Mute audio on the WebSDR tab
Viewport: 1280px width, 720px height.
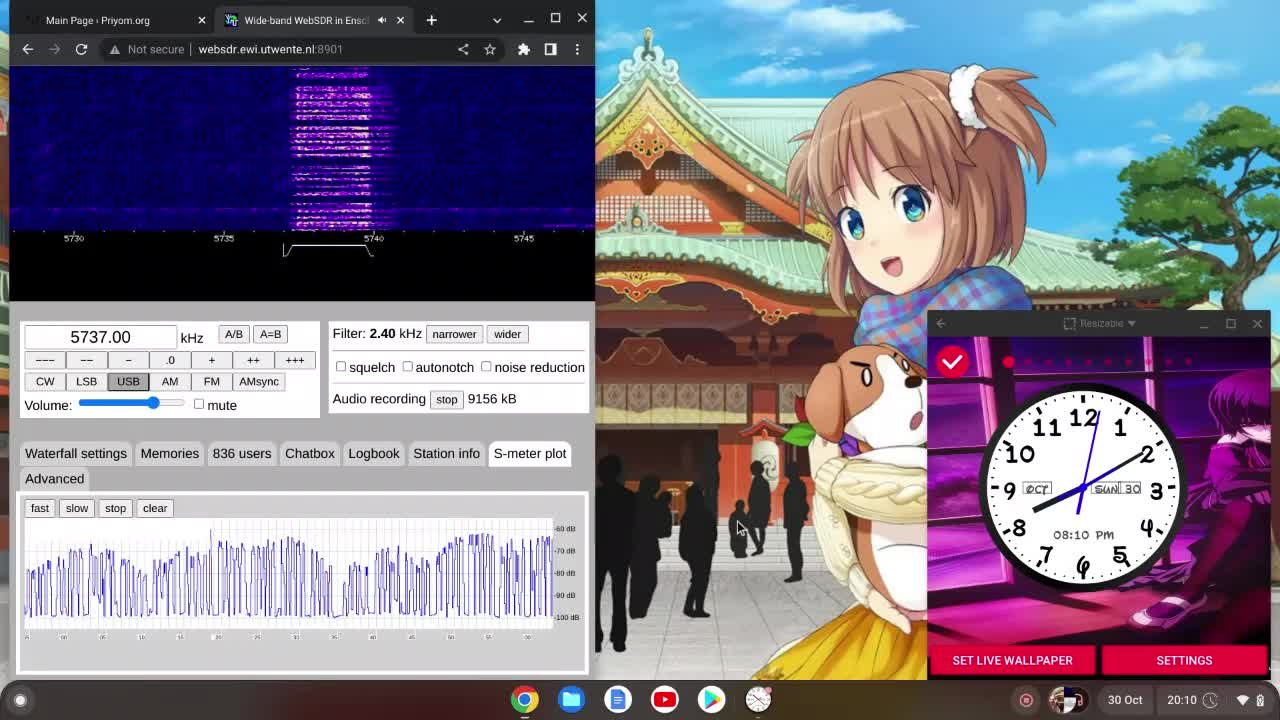tap(382, 20)
